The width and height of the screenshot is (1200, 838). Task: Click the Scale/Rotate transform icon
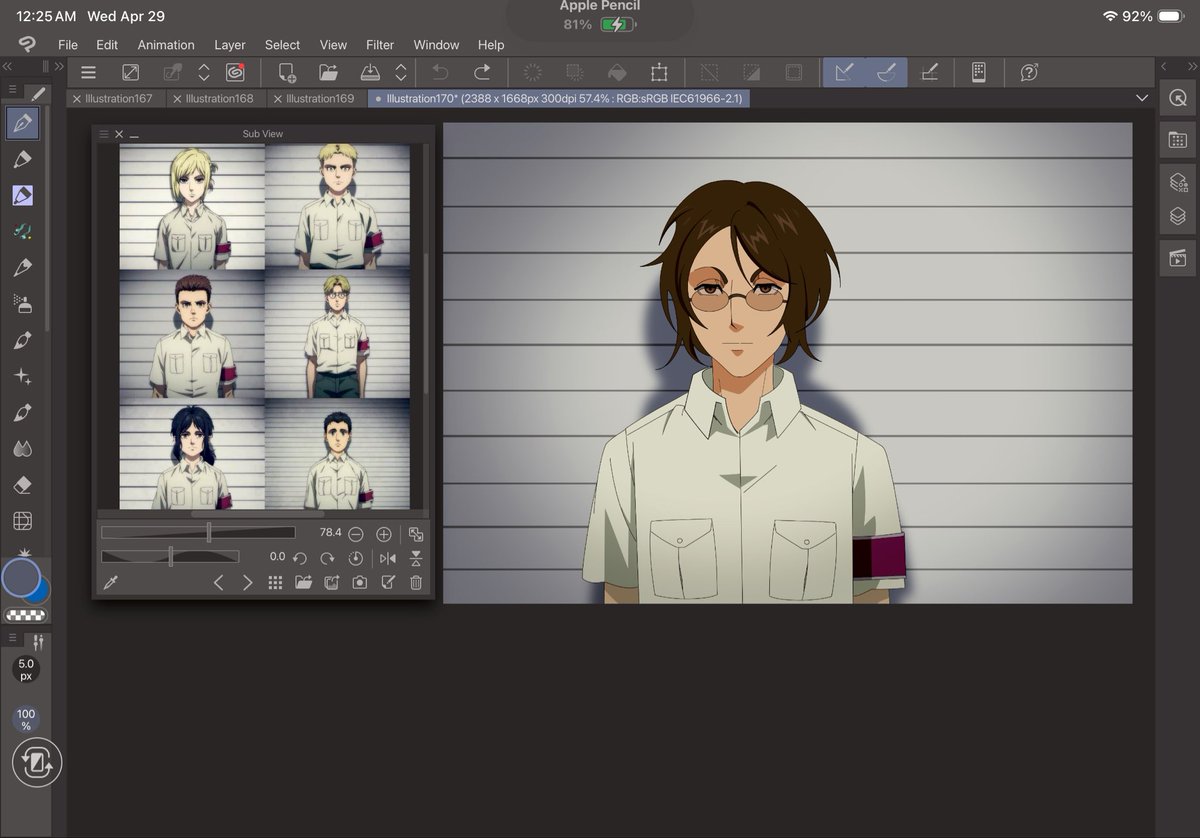click(x=659, y=72)
